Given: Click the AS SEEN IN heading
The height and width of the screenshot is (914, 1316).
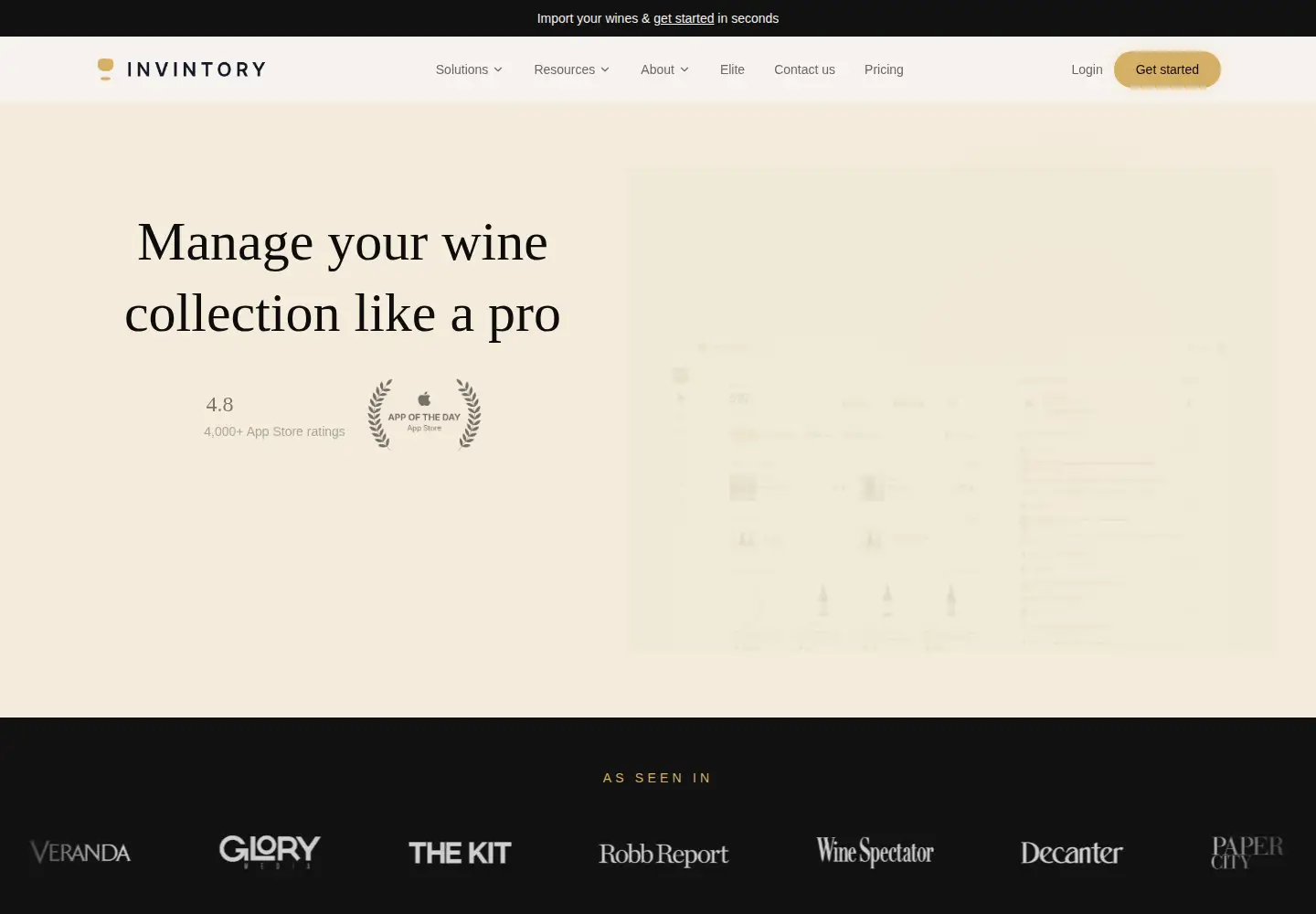Looking at the screenshot, I should coord(657,778).
